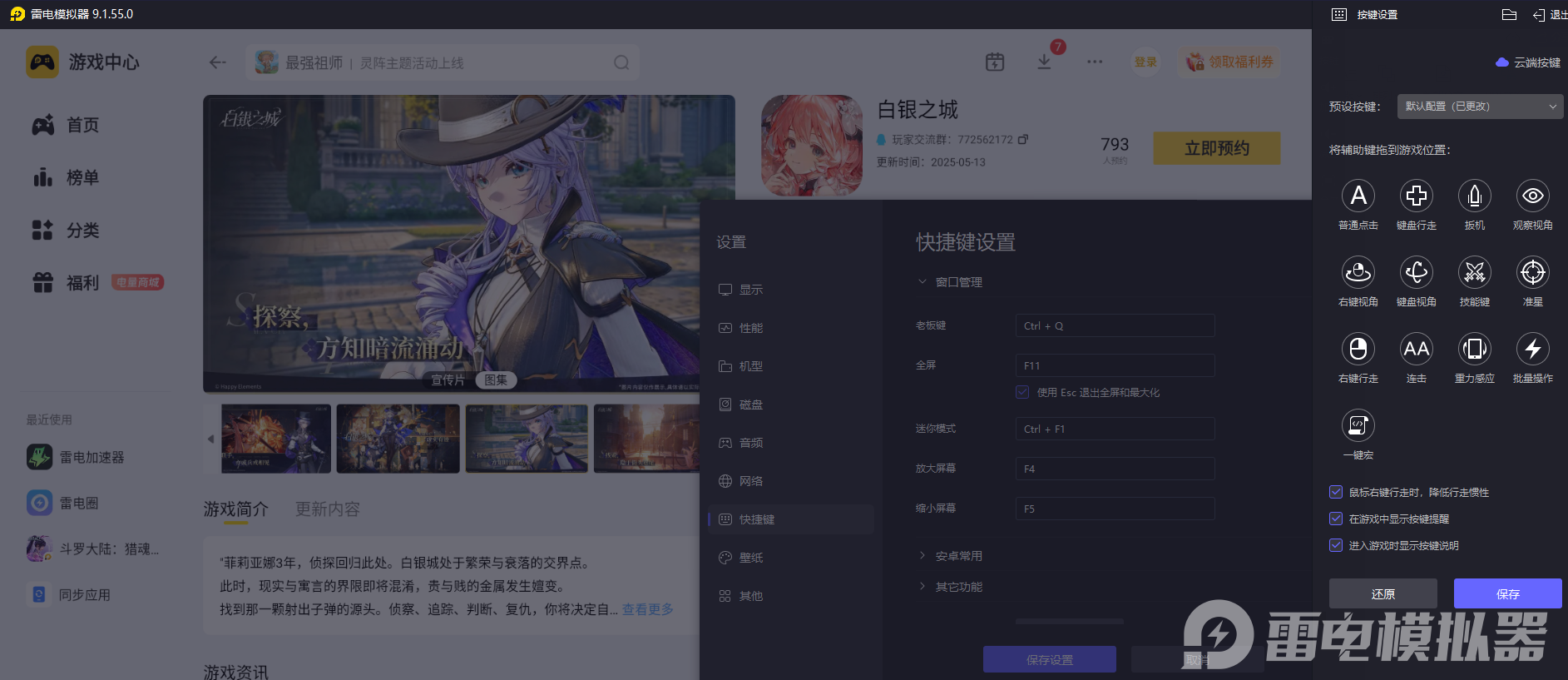Image resolution: width=1568 pixels, height=680 pixels.
Task: Toggle 进入游戏时显示按键说明 checkbox
Action: point(1336,545)
